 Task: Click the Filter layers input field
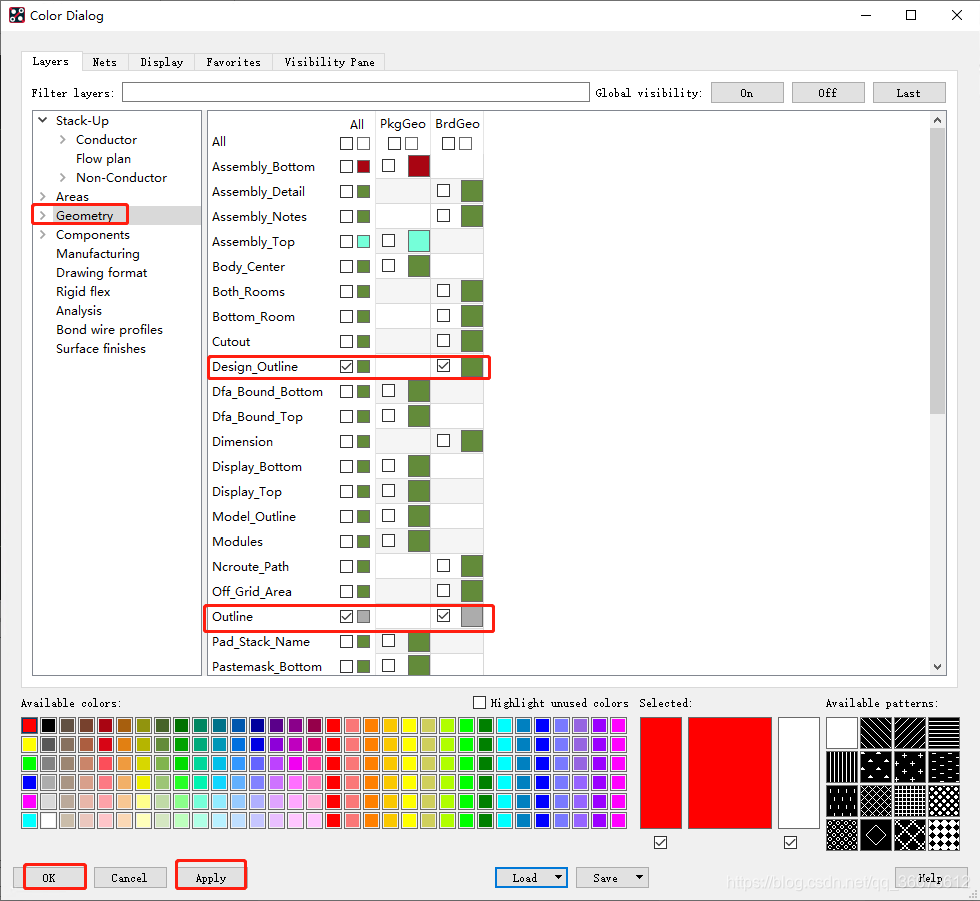point(356,92)
